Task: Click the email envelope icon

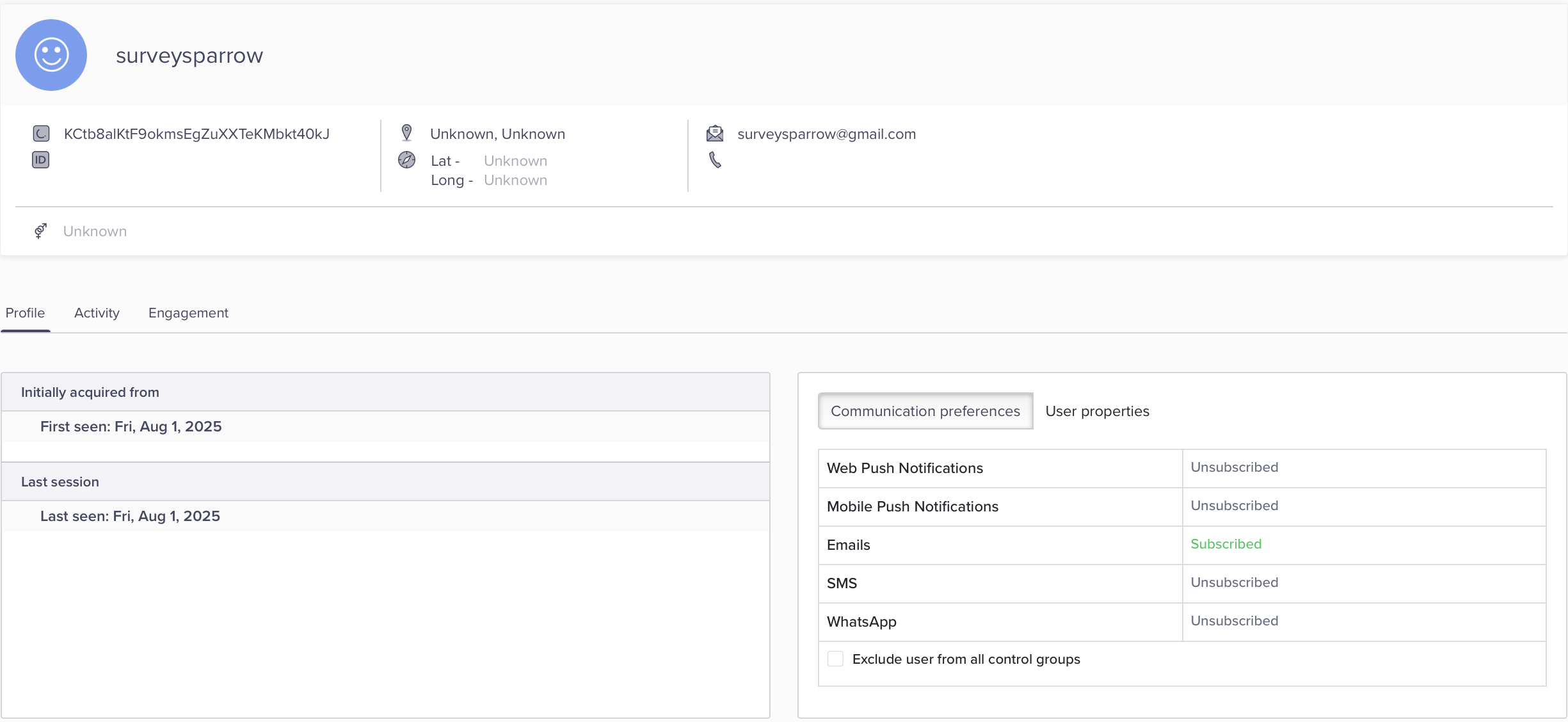Action: click(x=715, y=134)
